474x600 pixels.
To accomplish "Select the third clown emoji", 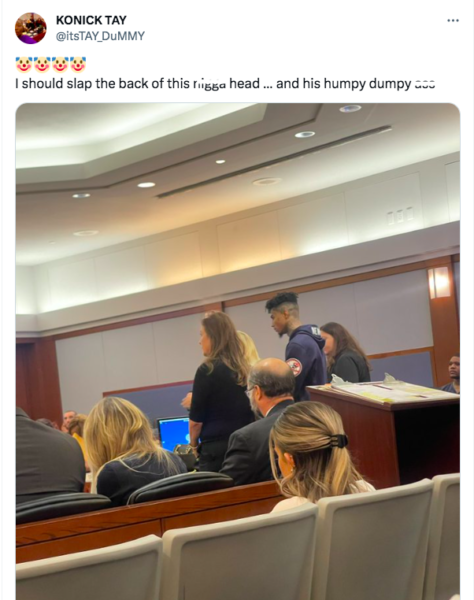I will 60,65.
